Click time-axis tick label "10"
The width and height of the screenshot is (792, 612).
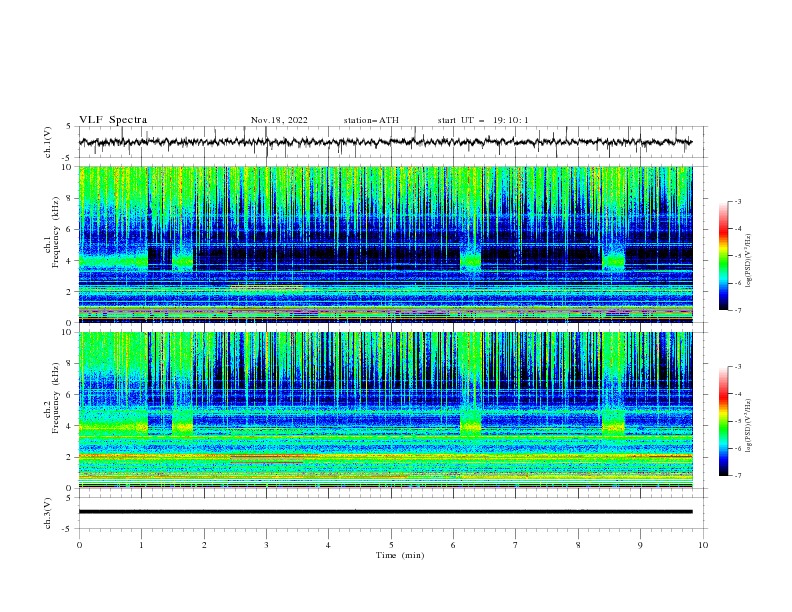(x=703, y=545)
